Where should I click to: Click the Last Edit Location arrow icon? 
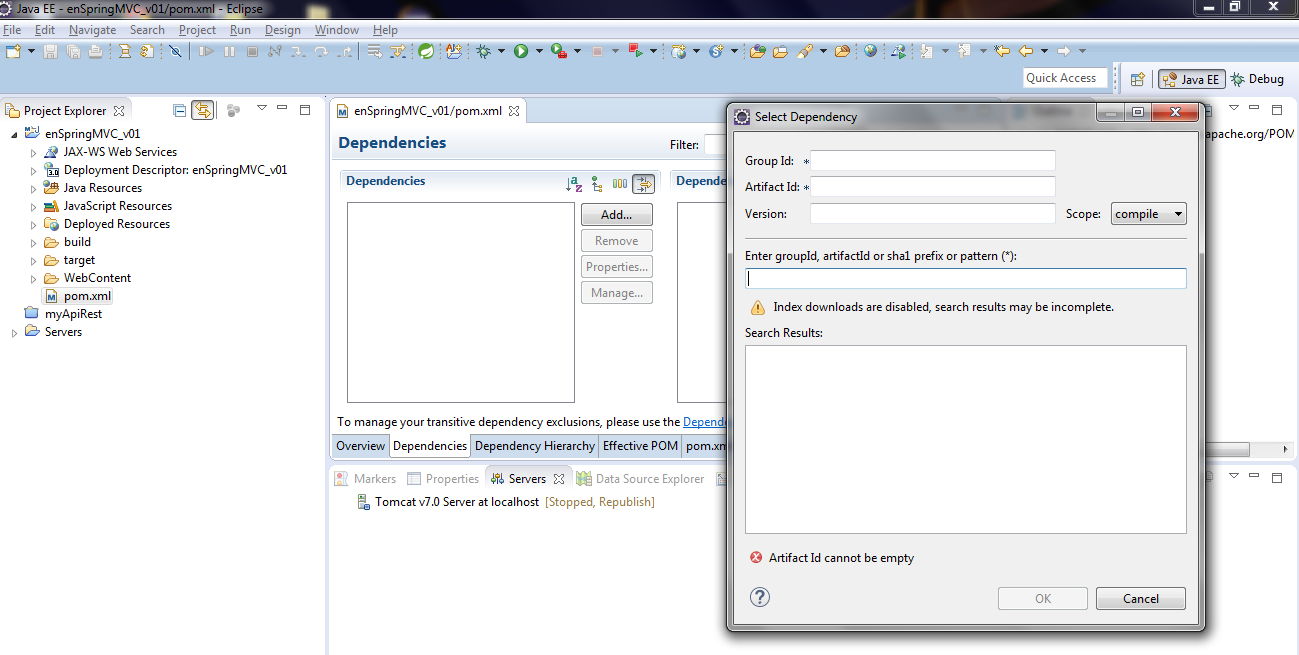[x=1001, y=51]
